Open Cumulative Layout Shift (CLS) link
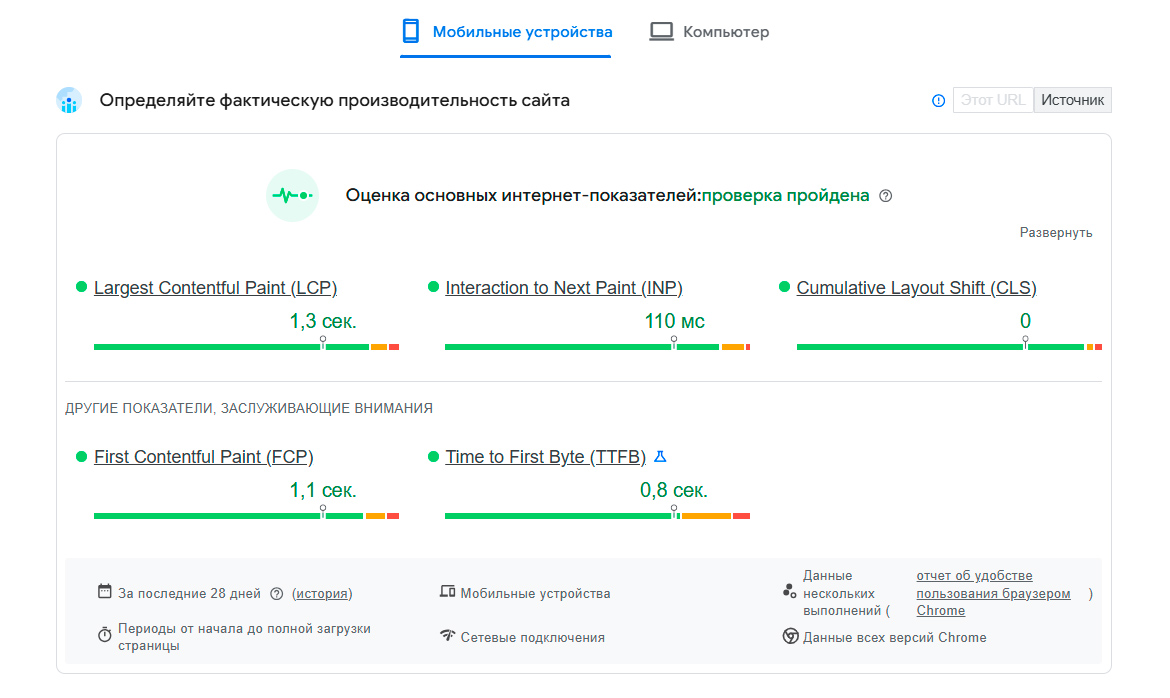Viewport: 1170px width, 698px height. [x=916, y=288]
